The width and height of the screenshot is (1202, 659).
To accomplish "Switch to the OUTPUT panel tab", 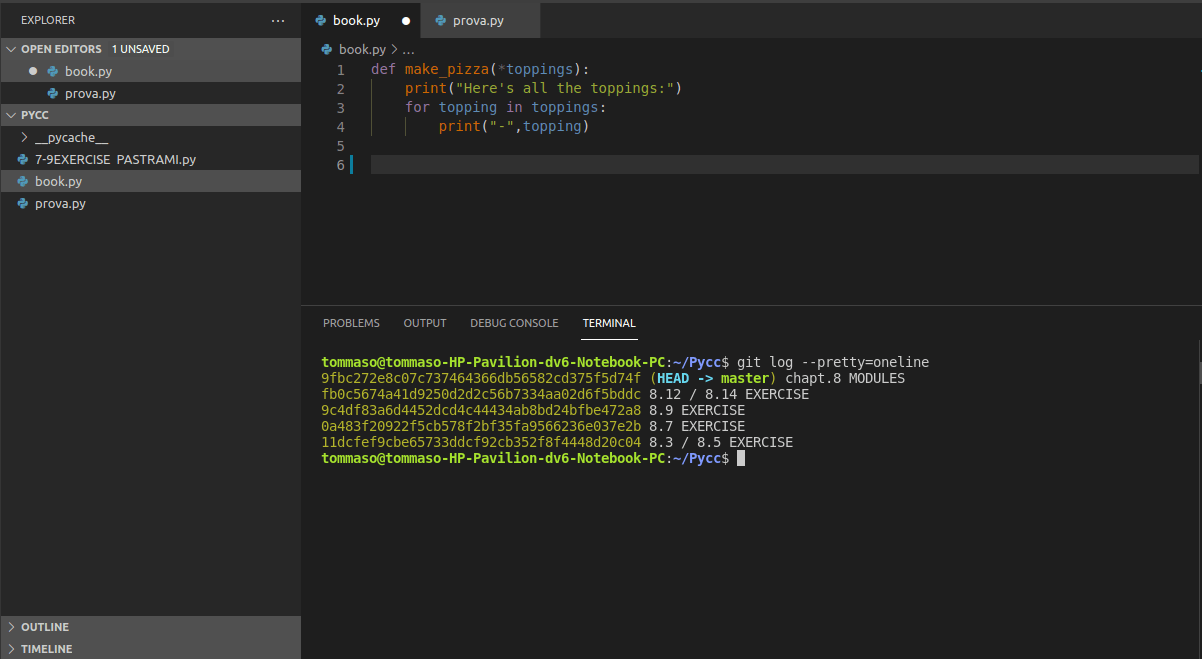I will [x=424, y=322].
